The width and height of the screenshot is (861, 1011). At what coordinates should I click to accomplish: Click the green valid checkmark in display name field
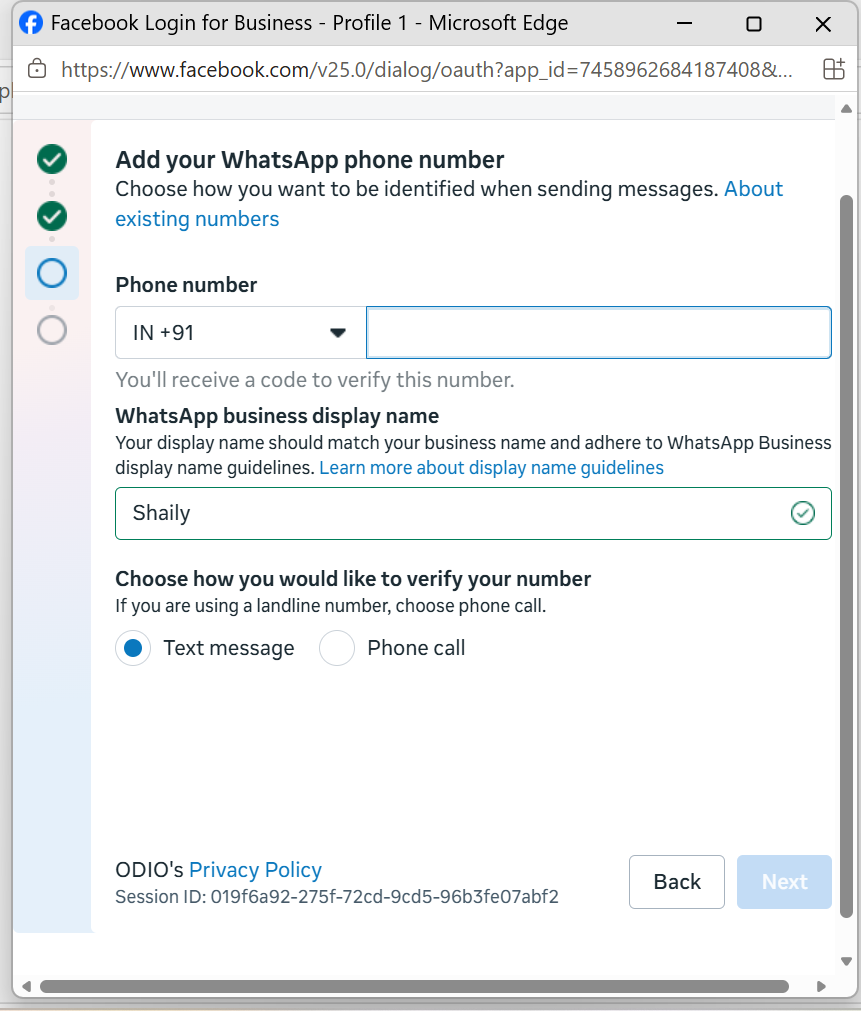coord(802,513)
